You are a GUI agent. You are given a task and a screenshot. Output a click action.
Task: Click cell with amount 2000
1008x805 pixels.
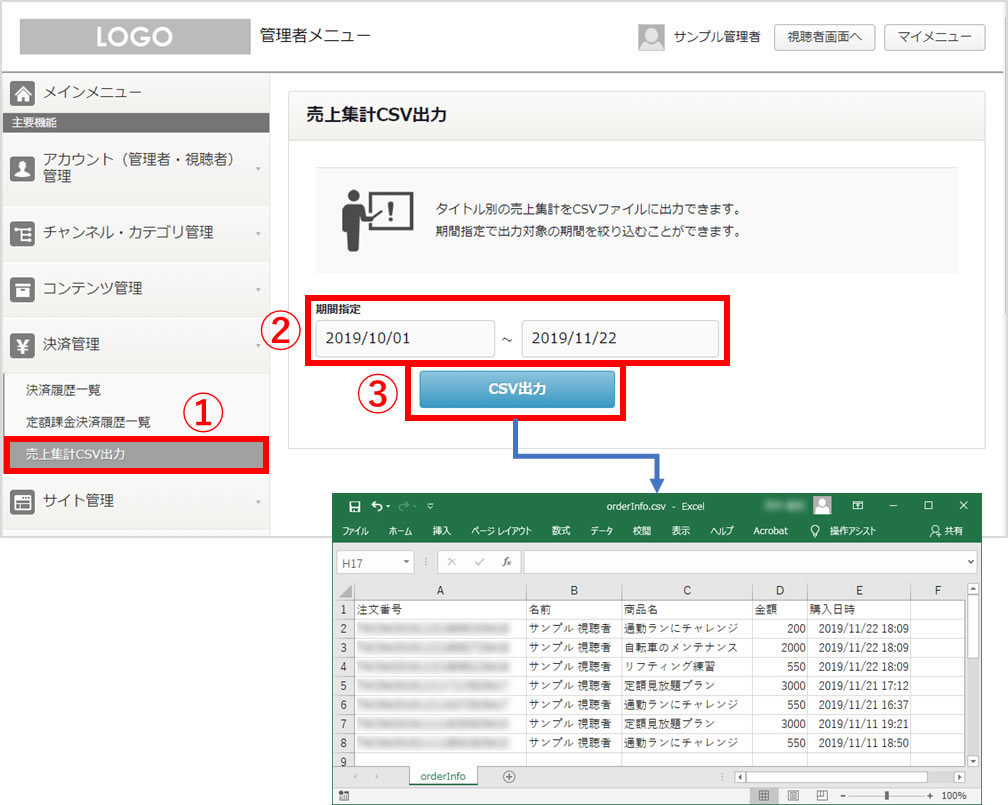[780, 647]
